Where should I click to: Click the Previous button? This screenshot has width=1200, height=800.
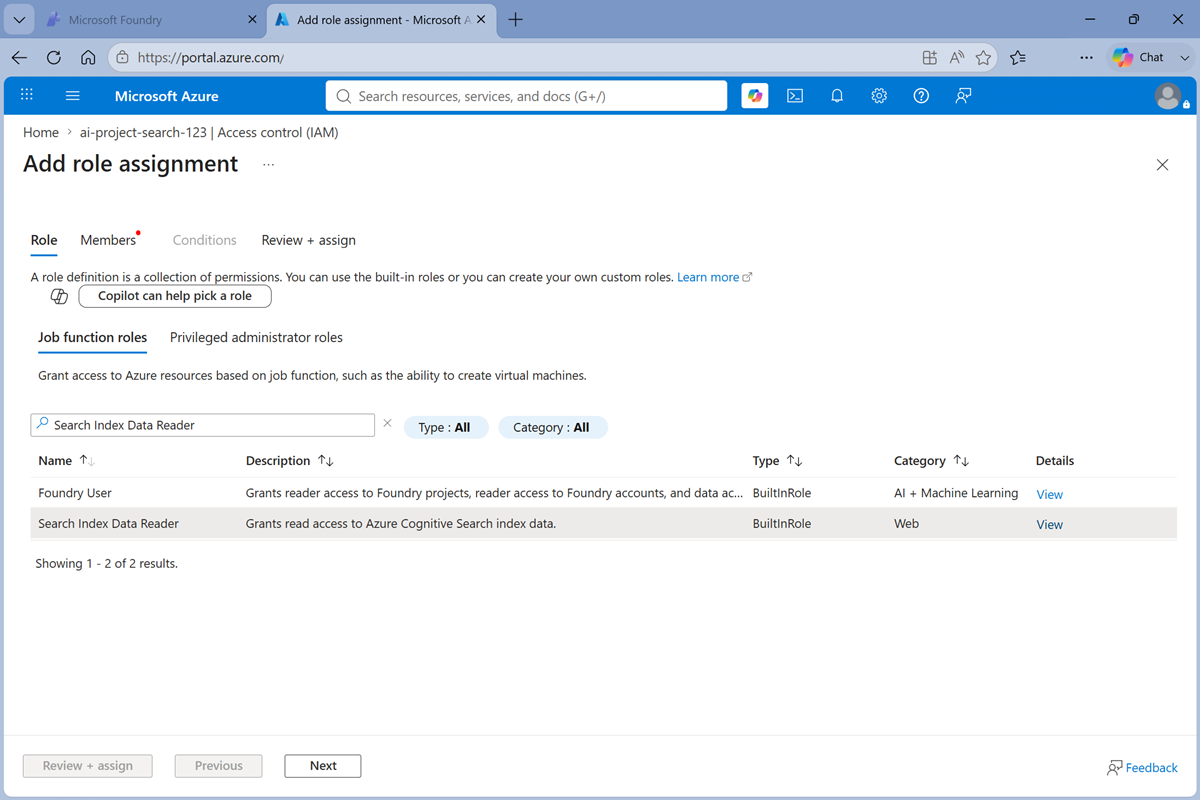(219, 766)
